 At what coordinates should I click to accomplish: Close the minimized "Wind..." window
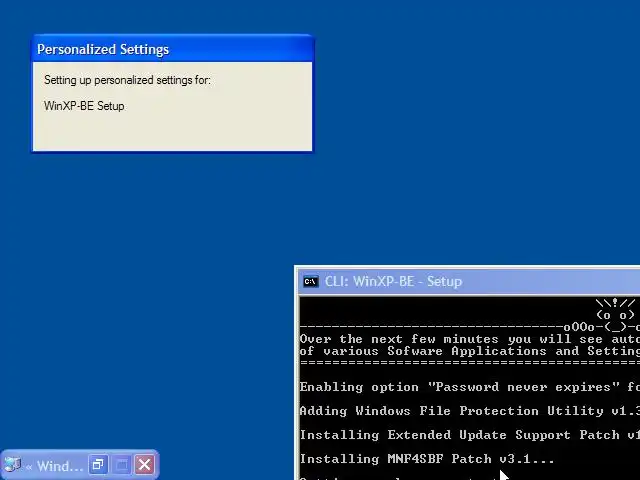[144, 464]
